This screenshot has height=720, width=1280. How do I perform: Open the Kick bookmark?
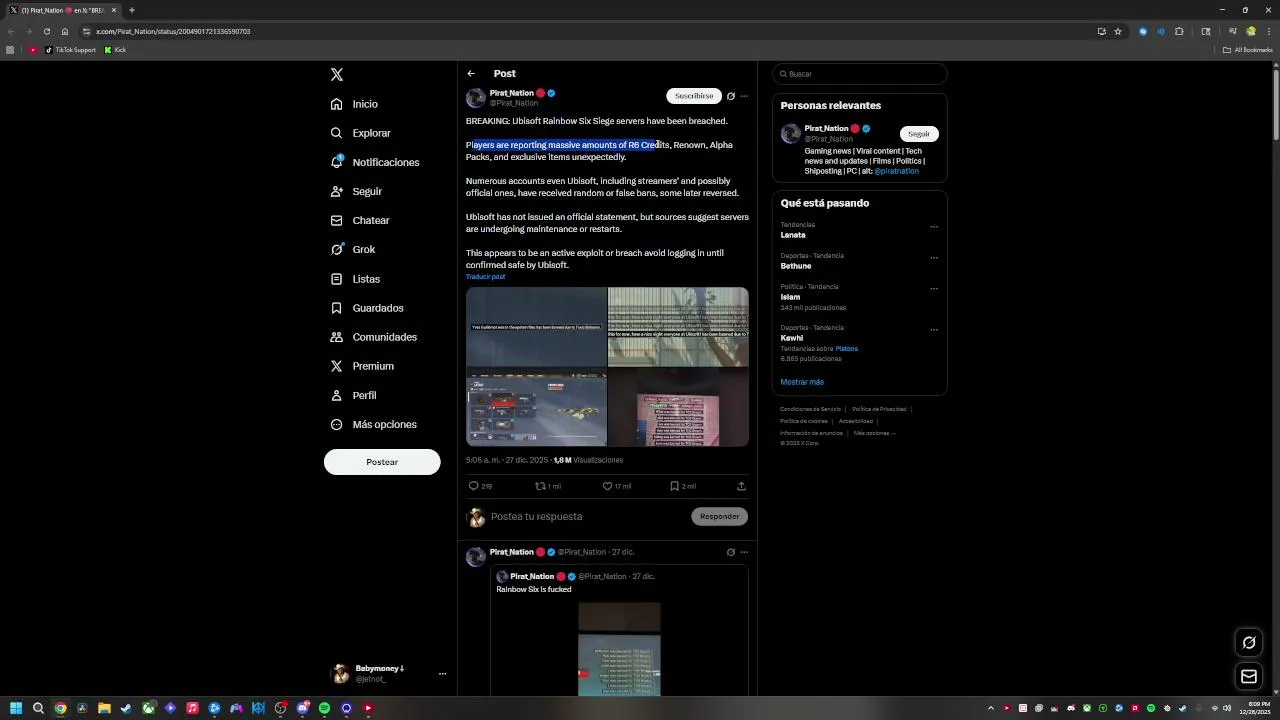116,50
